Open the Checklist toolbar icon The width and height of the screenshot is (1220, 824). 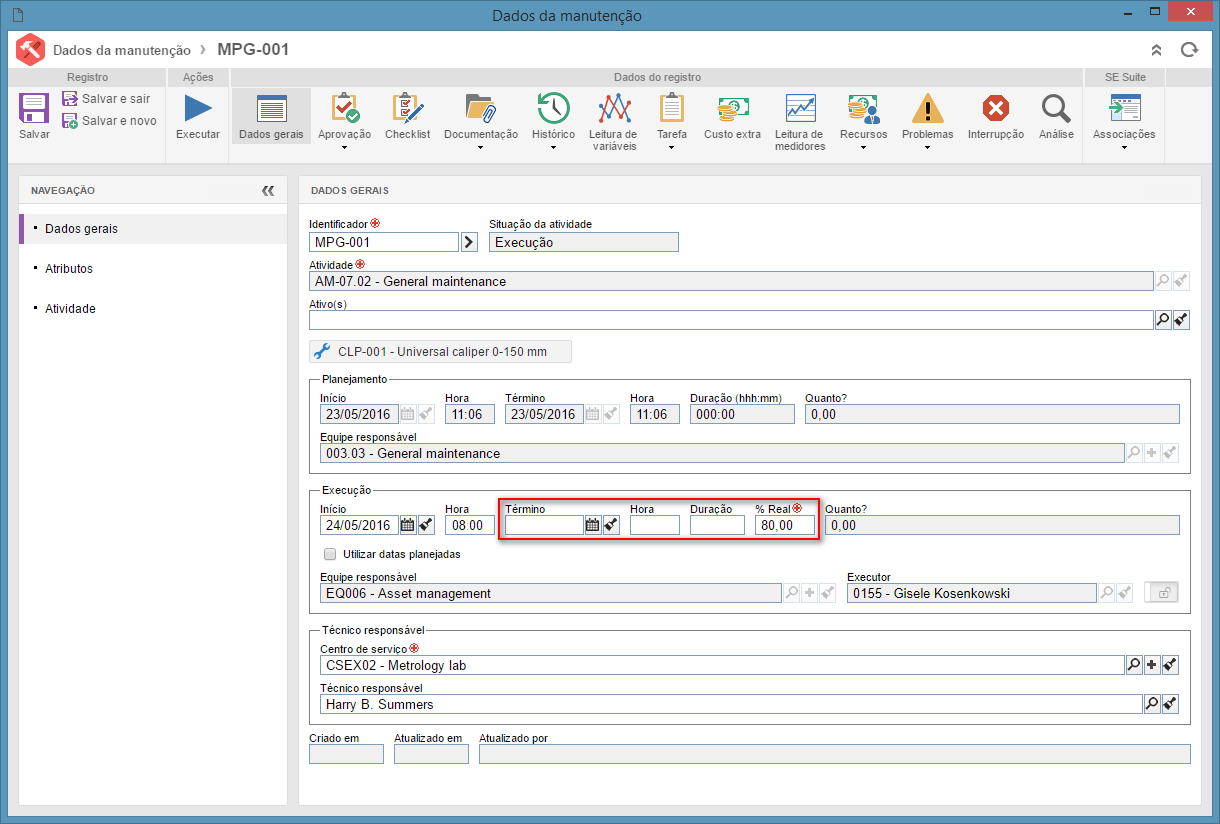coord(408,108)
